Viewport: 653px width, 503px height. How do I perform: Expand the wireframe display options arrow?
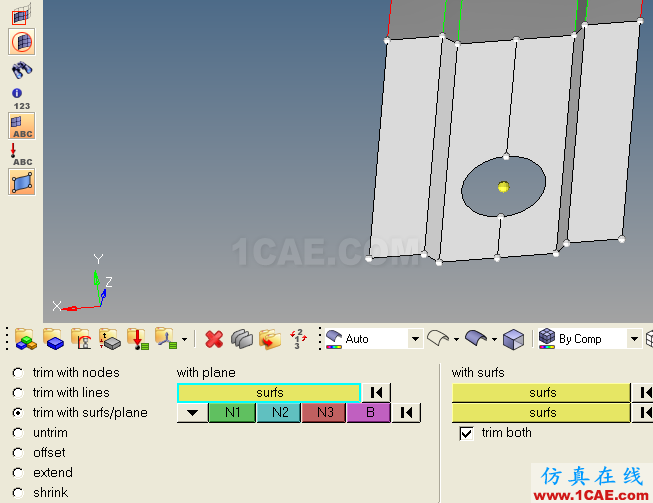click(x=456, y=339)
